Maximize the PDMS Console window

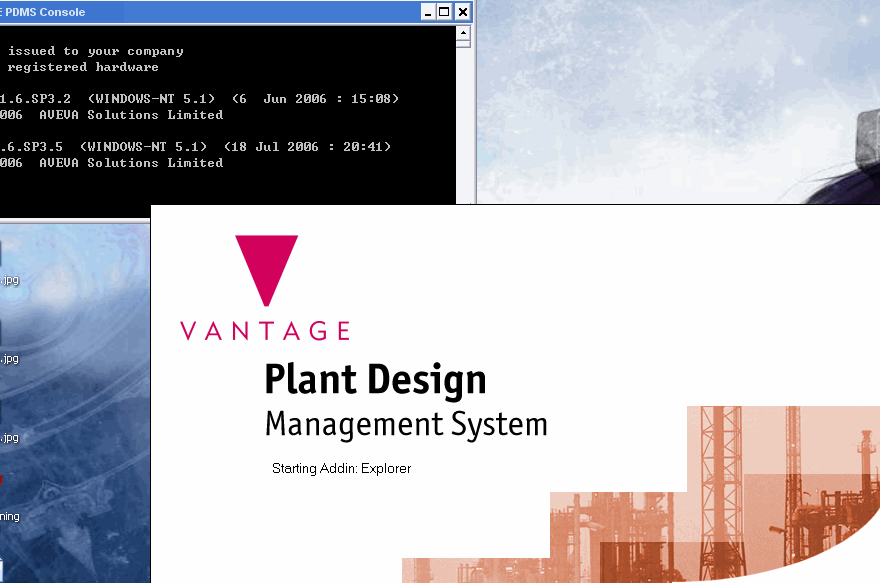tap(444, 12)
